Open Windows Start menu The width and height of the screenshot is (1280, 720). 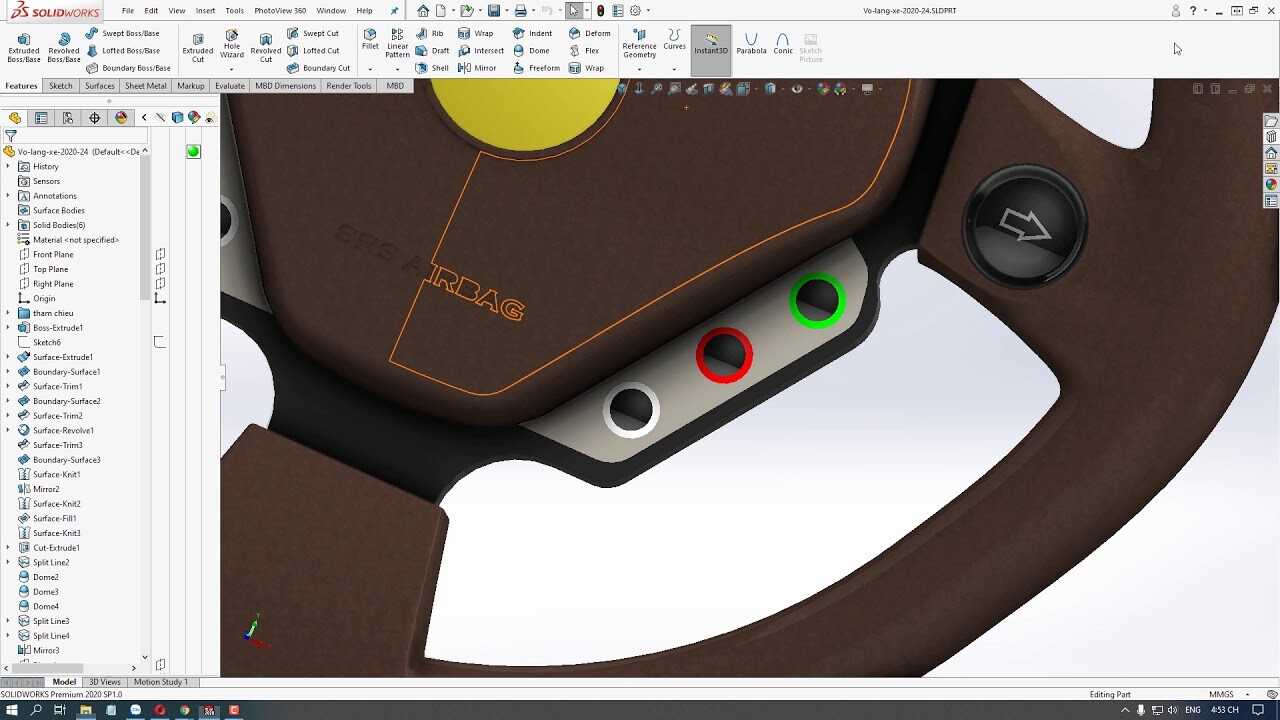(x=12, y=710)
